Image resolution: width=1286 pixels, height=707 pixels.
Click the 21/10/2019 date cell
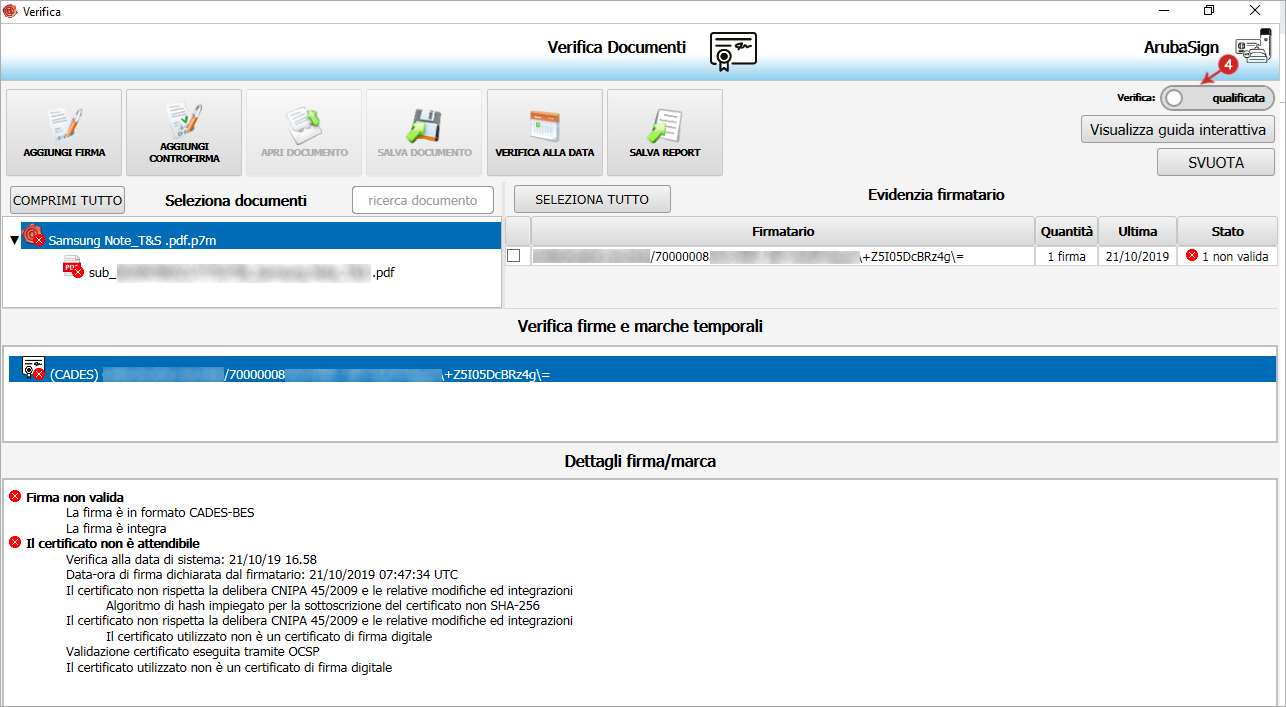(x=1138, y=256)
